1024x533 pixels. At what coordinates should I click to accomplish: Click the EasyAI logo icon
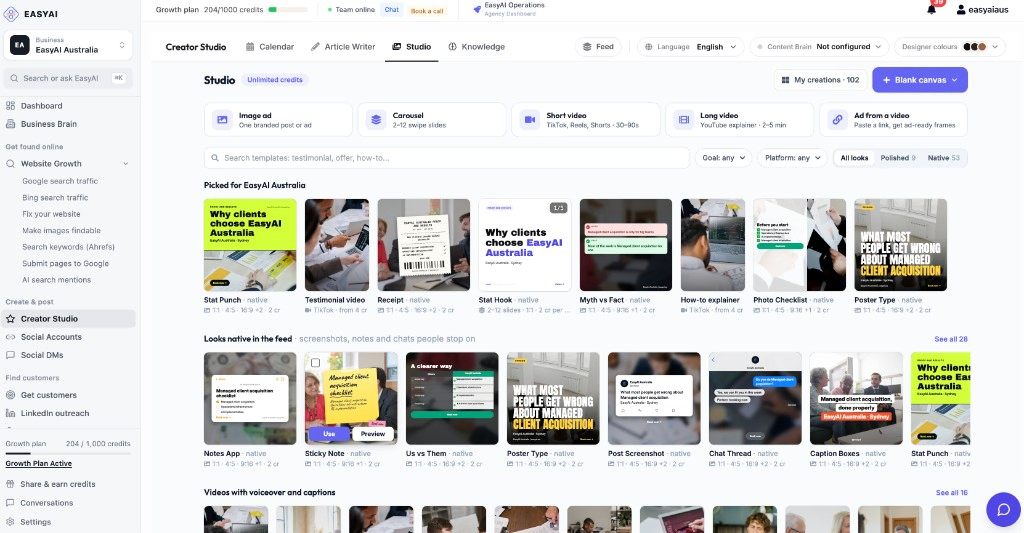(11, 14)
